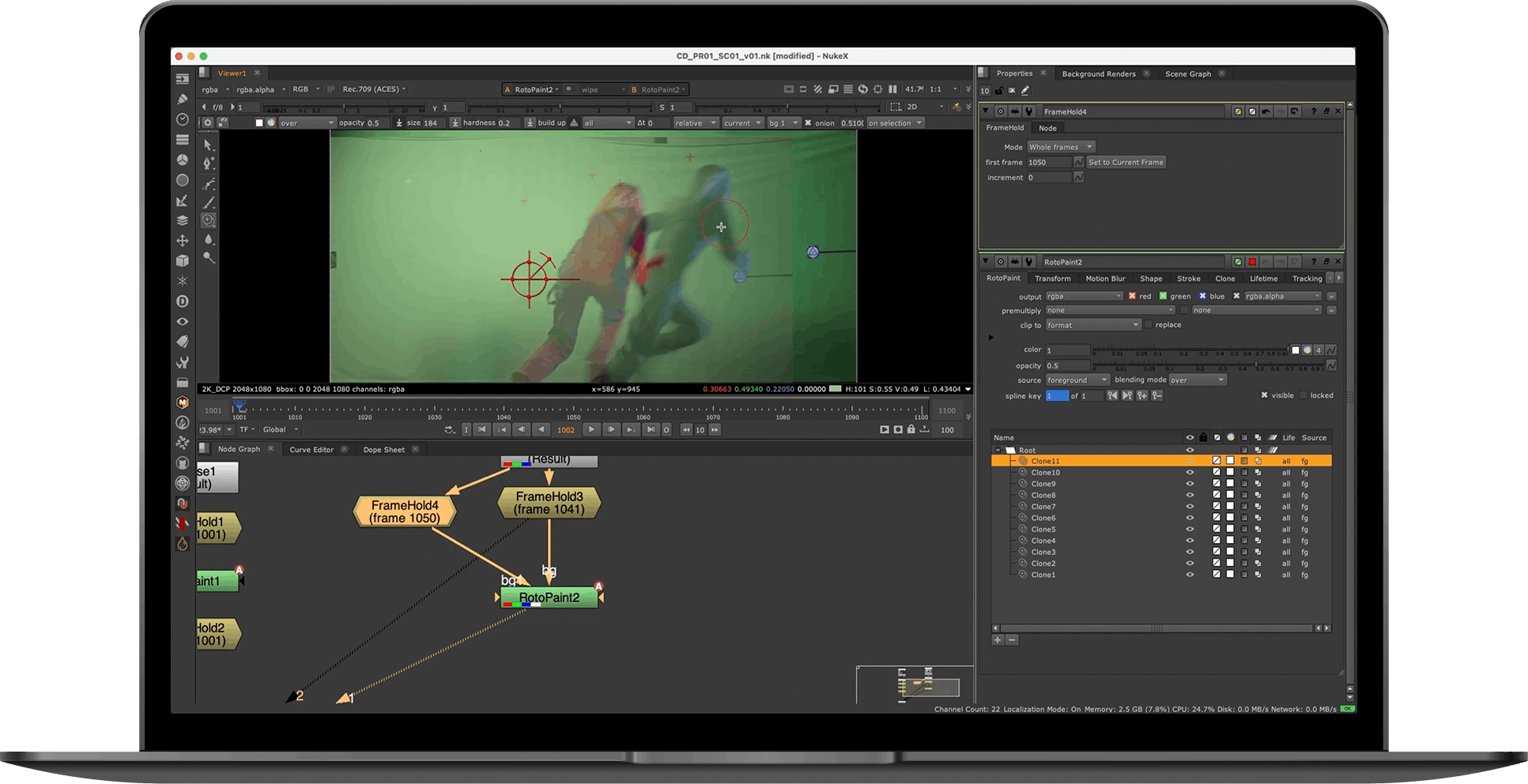Open the Stroke tab in RotoPaint2

pyautogui.click(x=1188, y=278)
